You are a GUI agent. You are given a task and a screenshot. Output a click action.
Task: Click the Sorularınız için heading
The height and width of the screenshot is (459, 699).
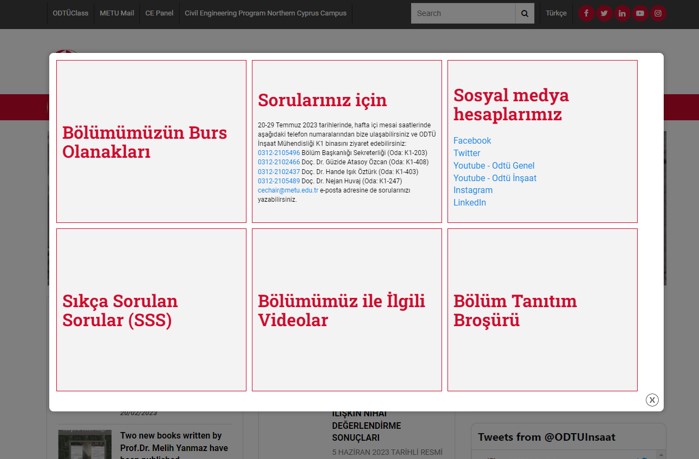(322, 100)
